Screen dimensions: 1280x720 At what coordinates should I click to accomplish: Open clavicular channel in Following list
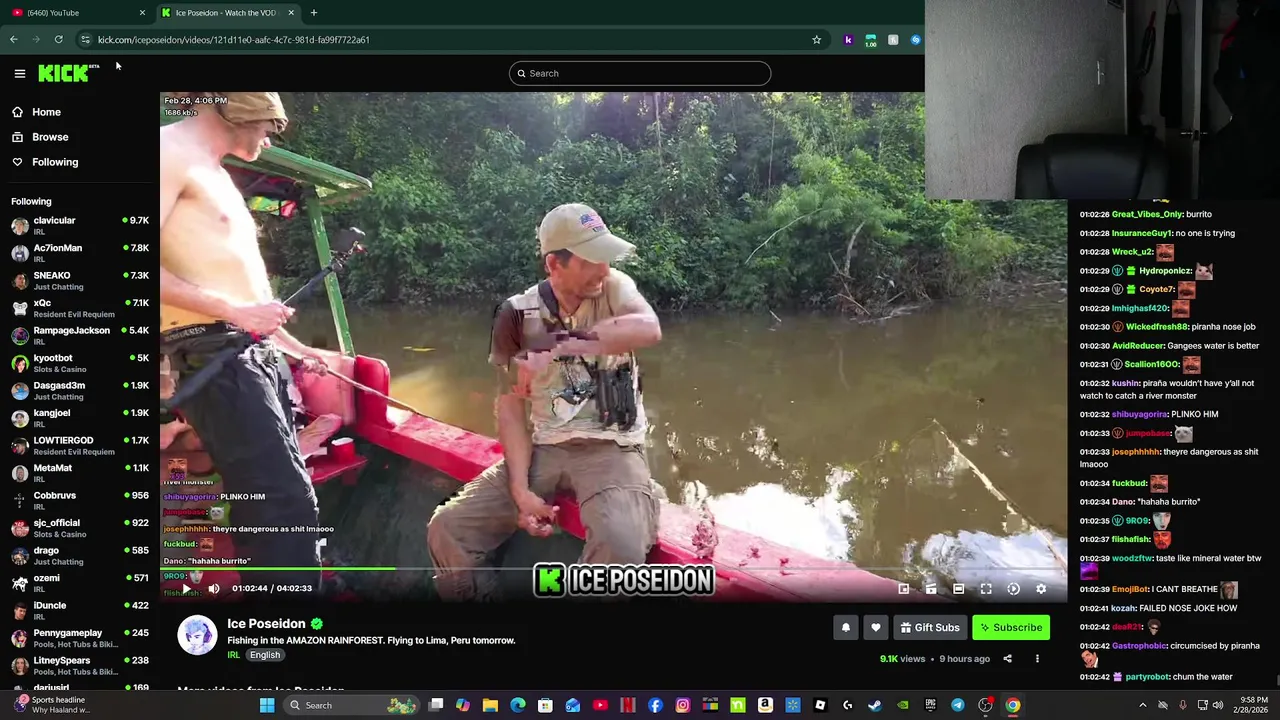[x=80, y=225]
